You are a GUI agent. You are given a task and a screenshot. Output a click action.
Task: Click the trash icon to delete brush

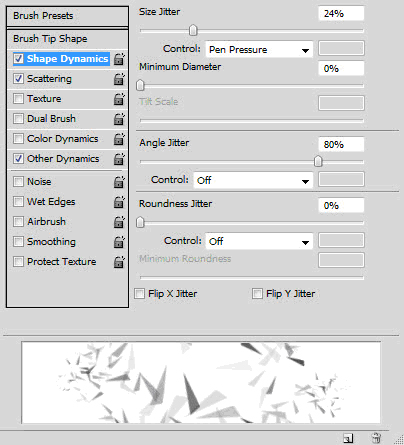click(376, 437)
